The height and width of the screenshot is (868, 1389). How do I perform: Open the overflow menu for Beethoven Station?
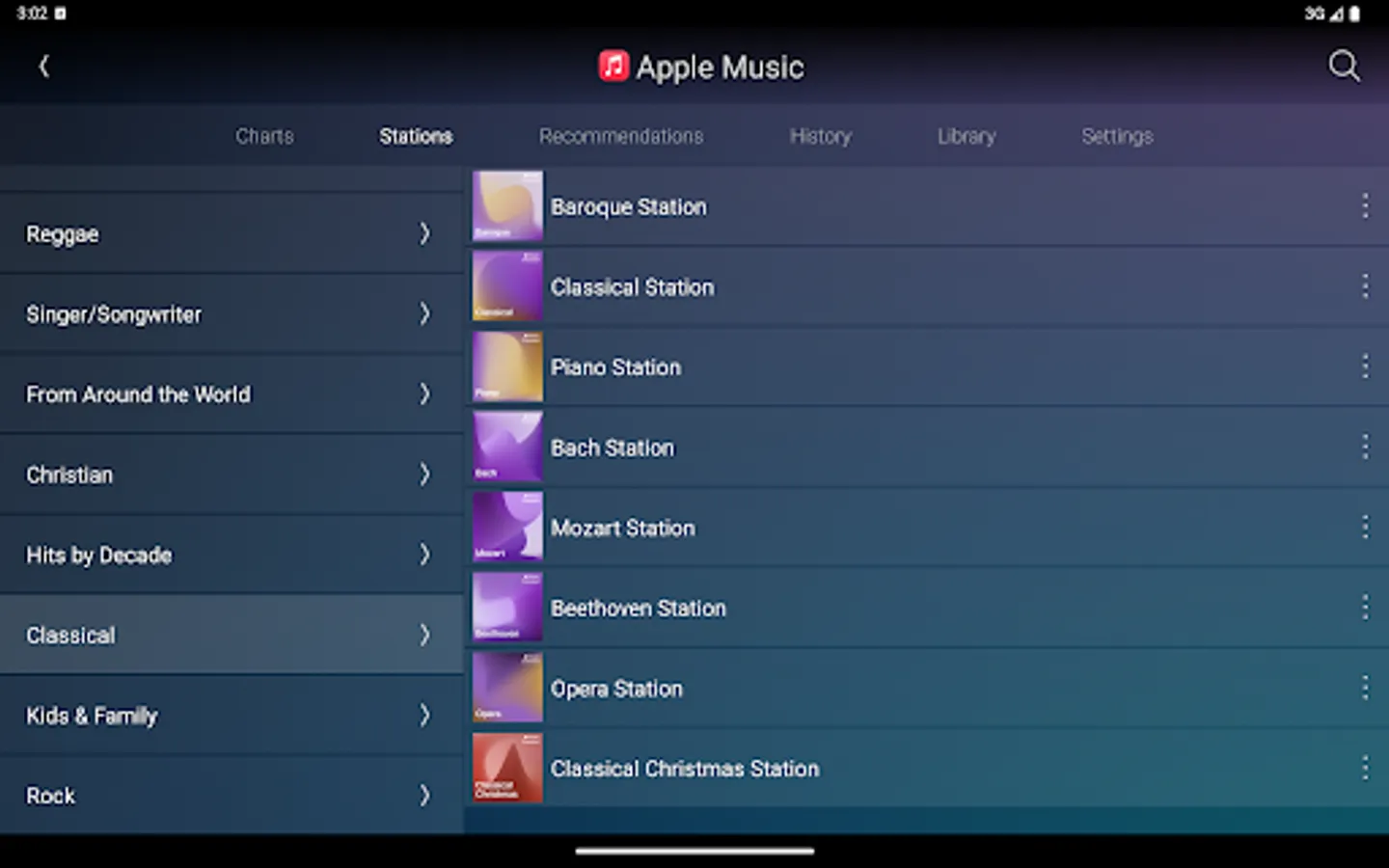click(x=1365, y=607)
